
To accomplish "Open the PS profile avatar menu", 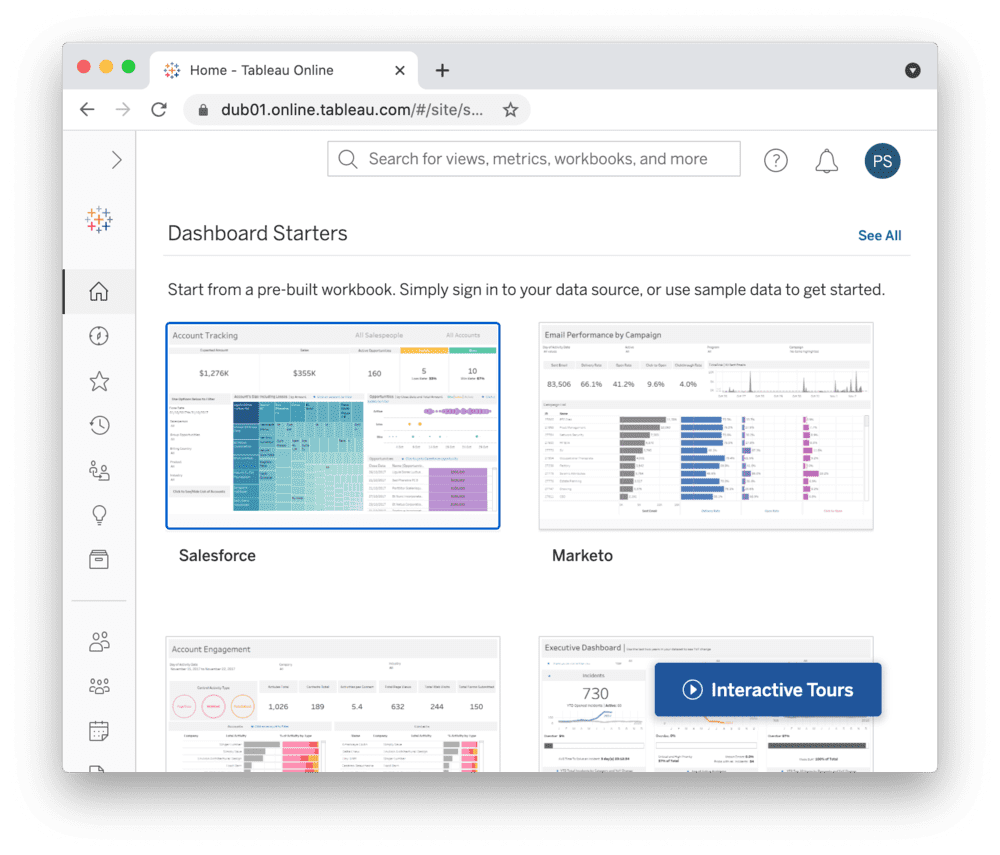I will coord(882,160).
